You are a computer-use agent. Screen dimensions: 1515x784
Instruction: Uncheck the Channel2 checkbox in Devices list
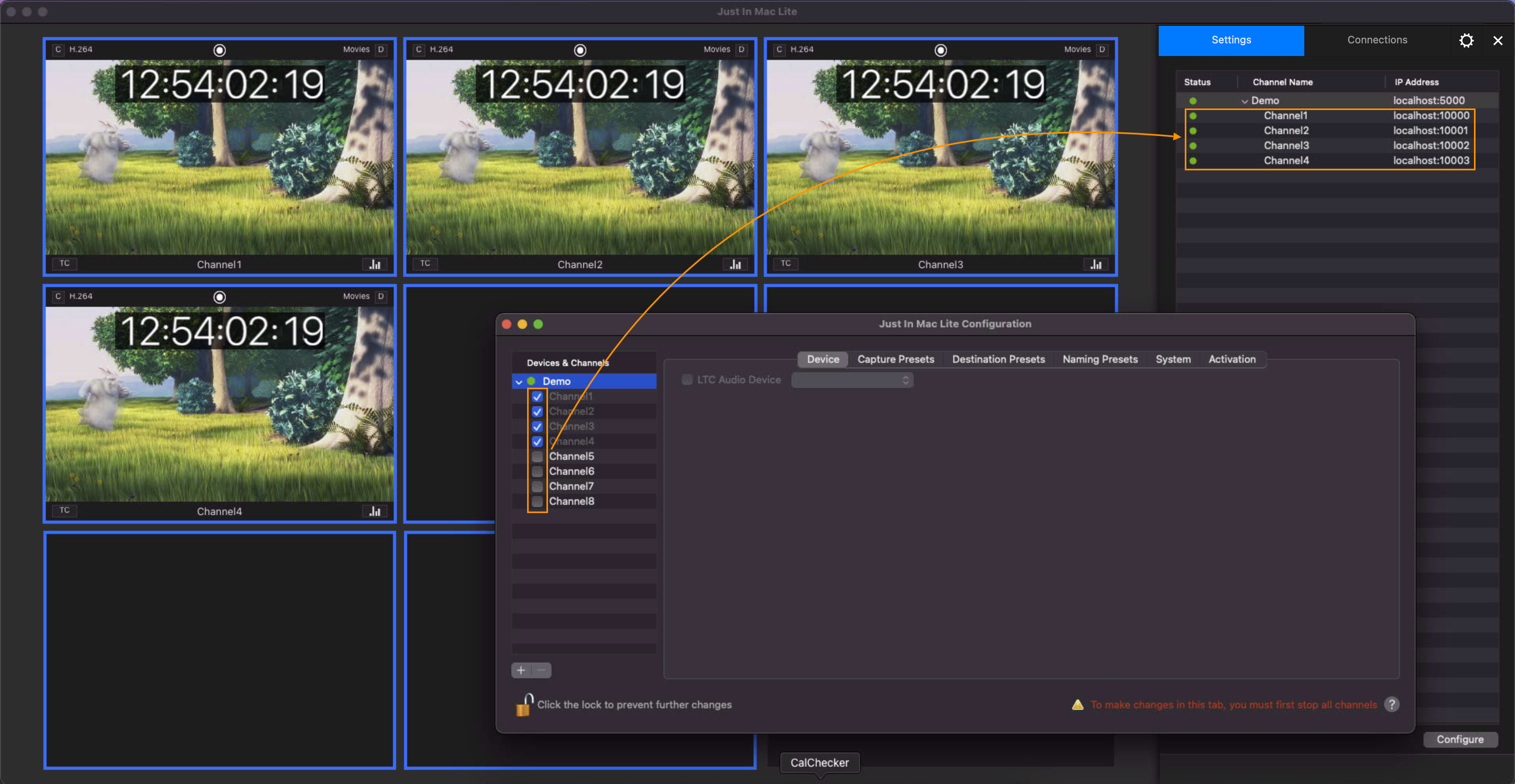[537, 411]
